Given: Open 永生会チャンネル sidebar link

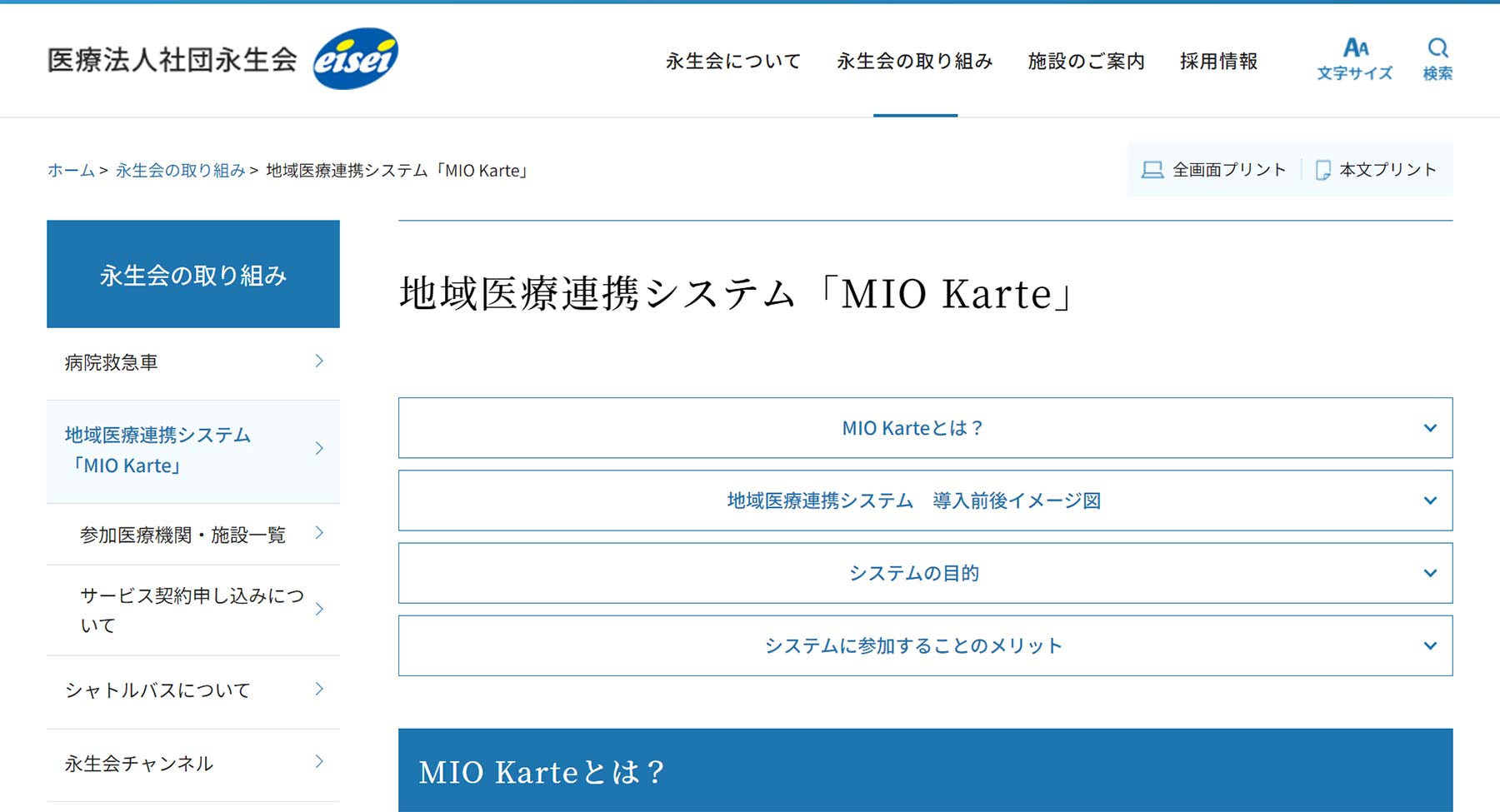Looking at the screenshot, I should click(x=193, y=765).
